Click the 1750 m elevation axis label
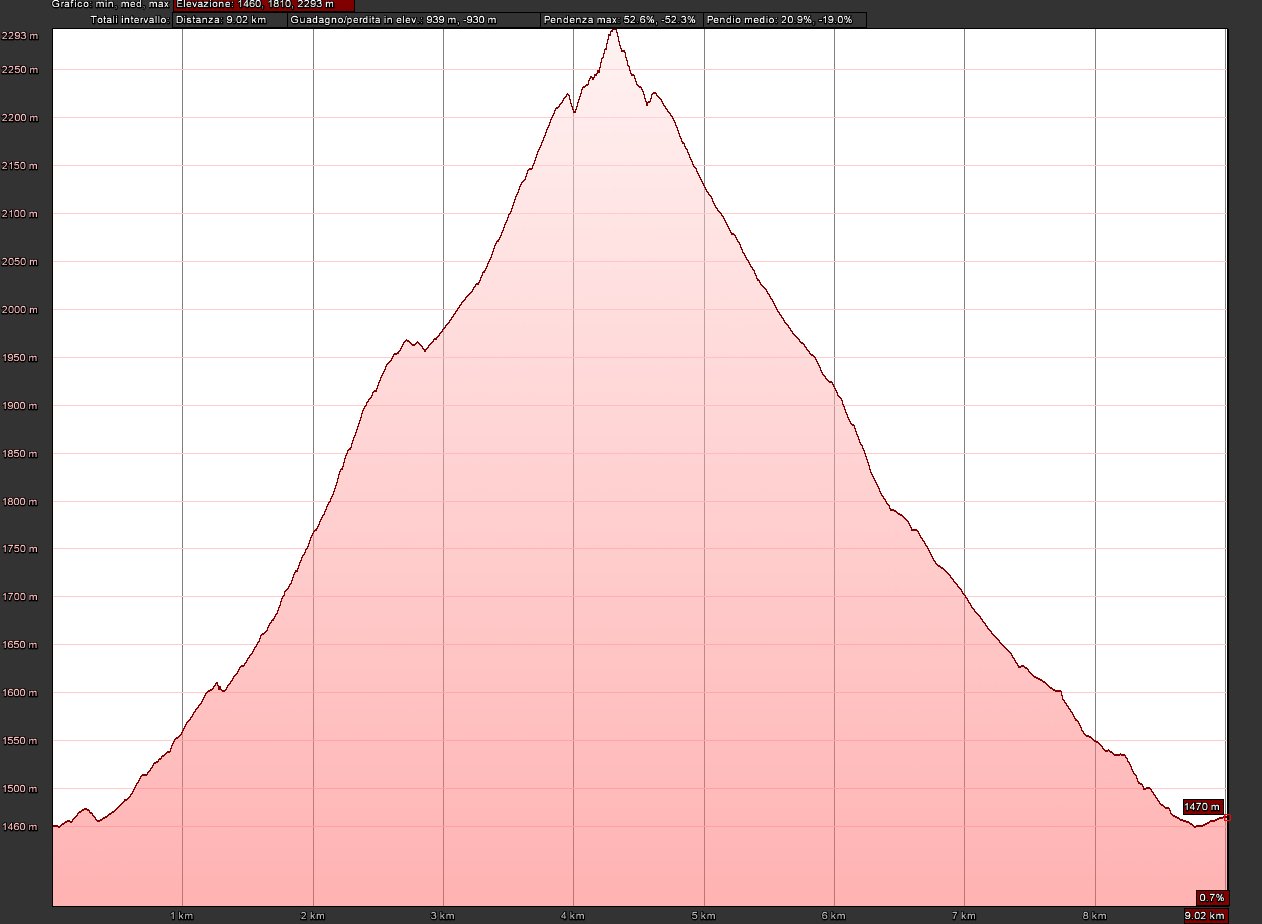Image resolution: width=1262 pixels, height=924 pixels. coord(20,549)
